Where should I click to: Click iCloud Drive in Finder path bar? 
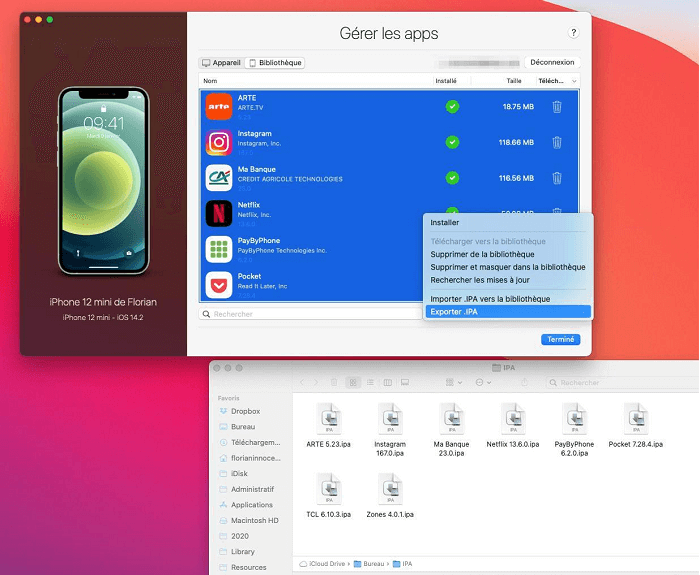click(x=322, y=564)
